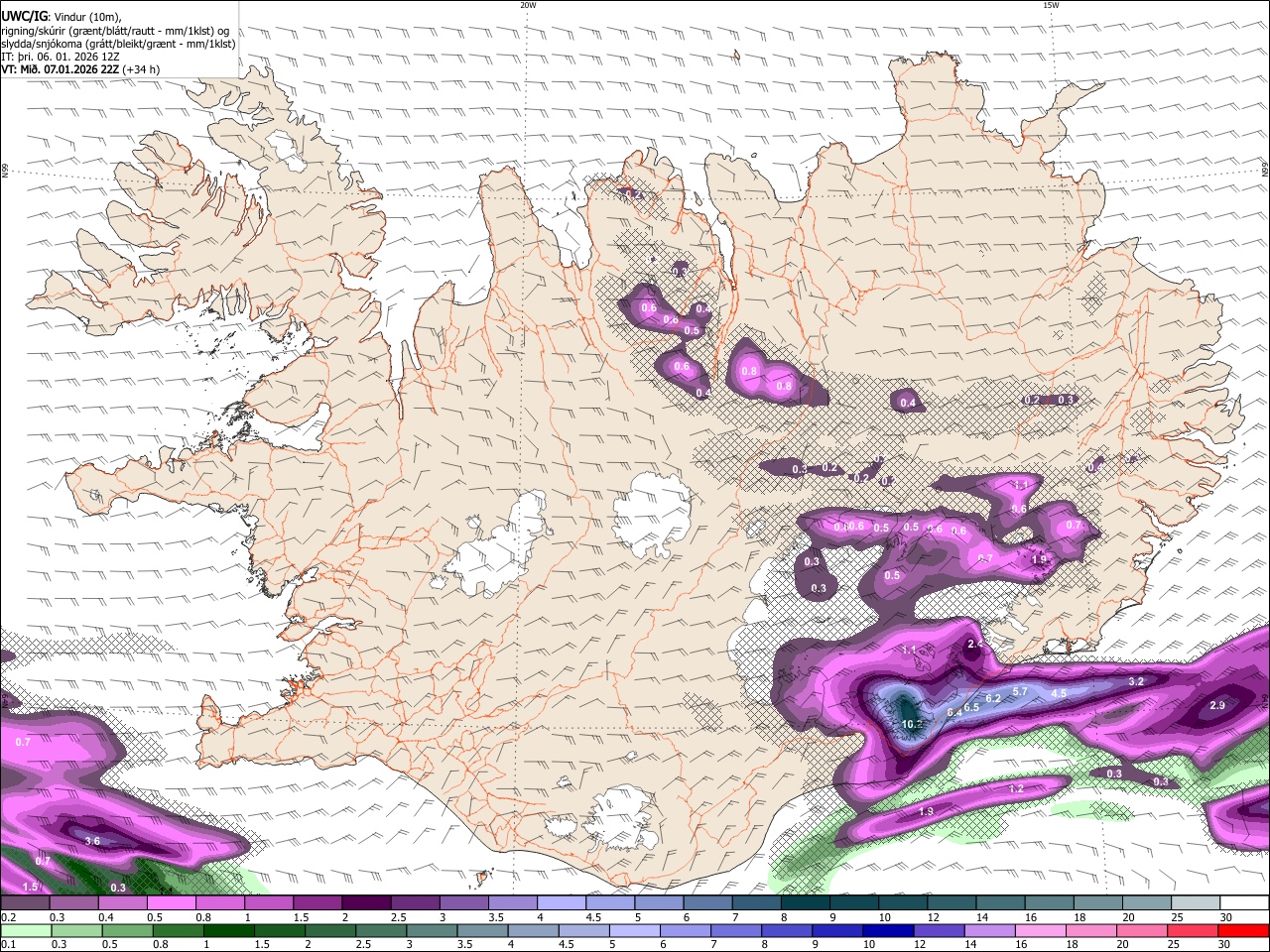Select top-row legend swatch labeled 0.2
The height and width of the screenshot is (952, 1270).
tap(25, 903)
